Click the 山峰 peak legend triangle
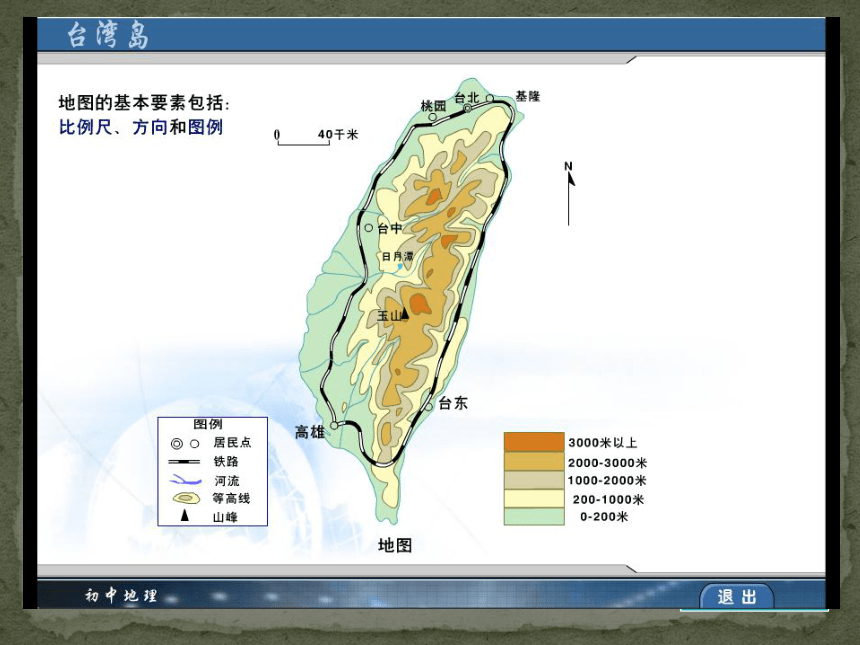860x645 pixels. tap(185, 516)
